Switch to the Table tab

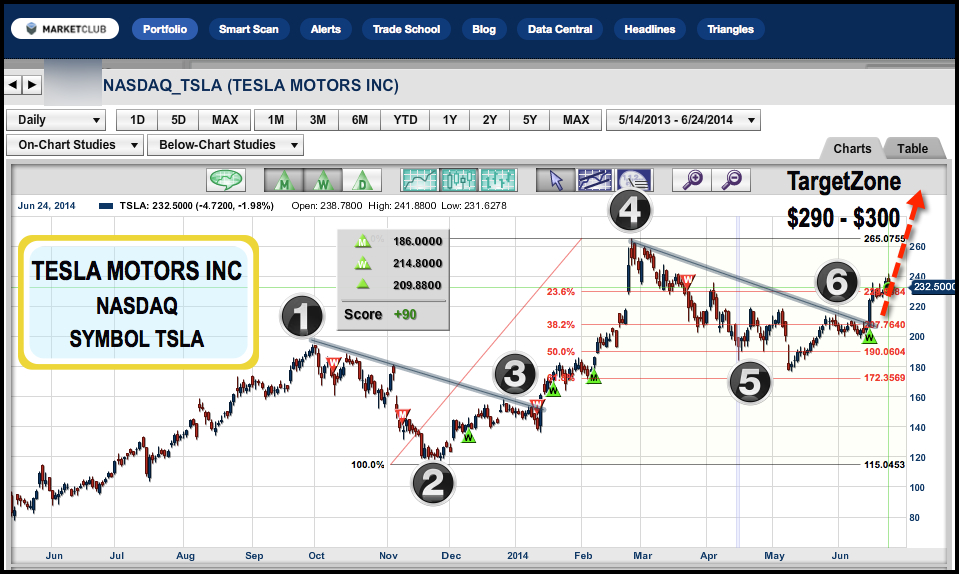pyautogui.click(x=912, y=149)
